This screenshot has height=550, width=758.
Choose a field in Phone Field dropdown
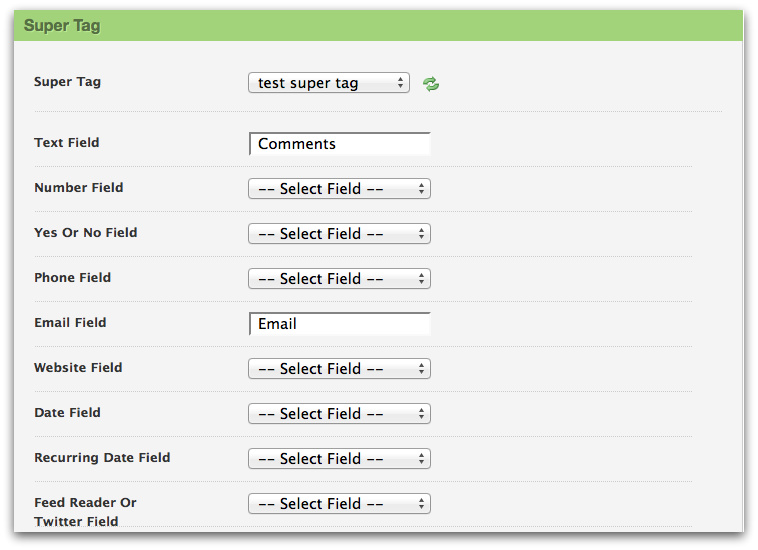(339, 279)
